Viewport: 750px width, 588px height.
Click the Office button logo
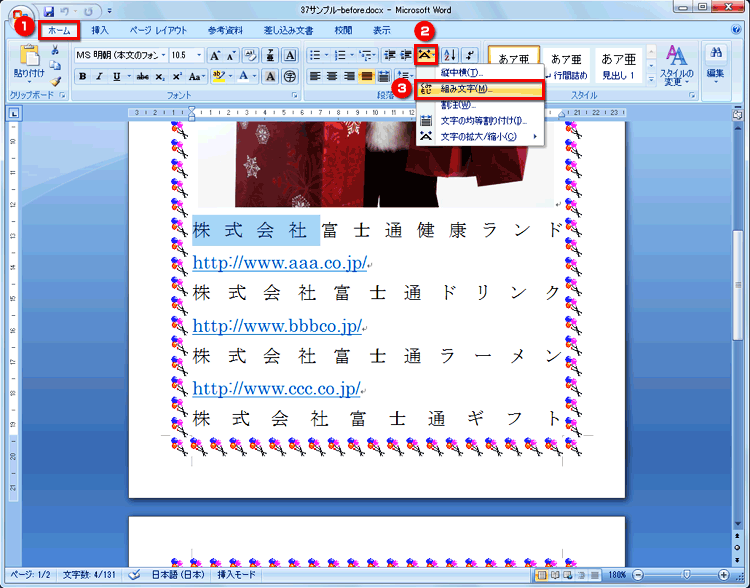pyautogui.click(x=20, y=16)
